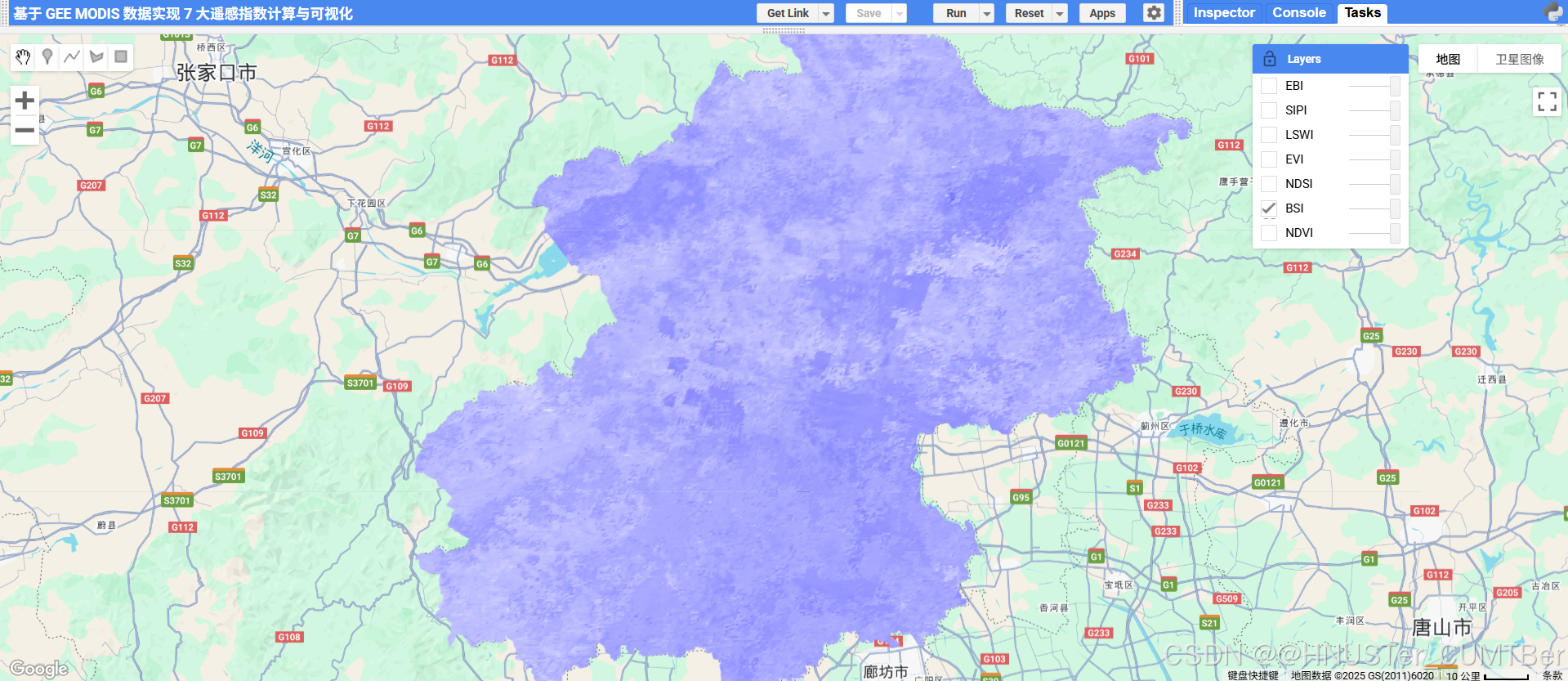This screenshot has width=1568, height=681.
Task: Select the add marker tool
Action: (x=47, y=56)
